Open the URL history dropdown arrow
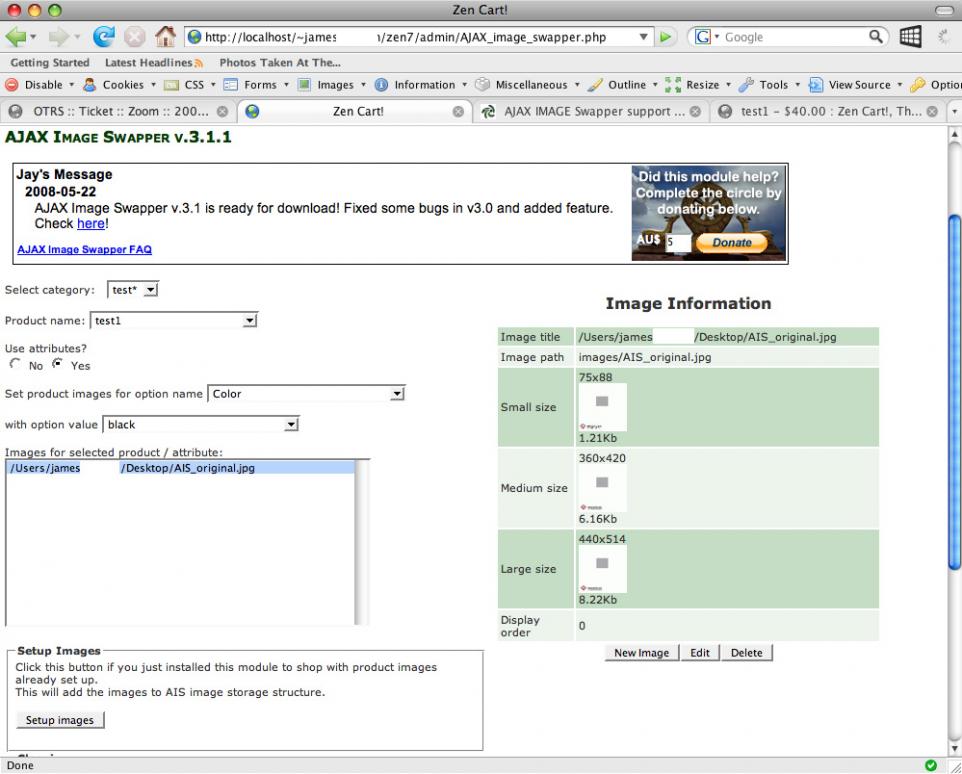This screenshot has width=962, height=774. [x=643, y=37]
